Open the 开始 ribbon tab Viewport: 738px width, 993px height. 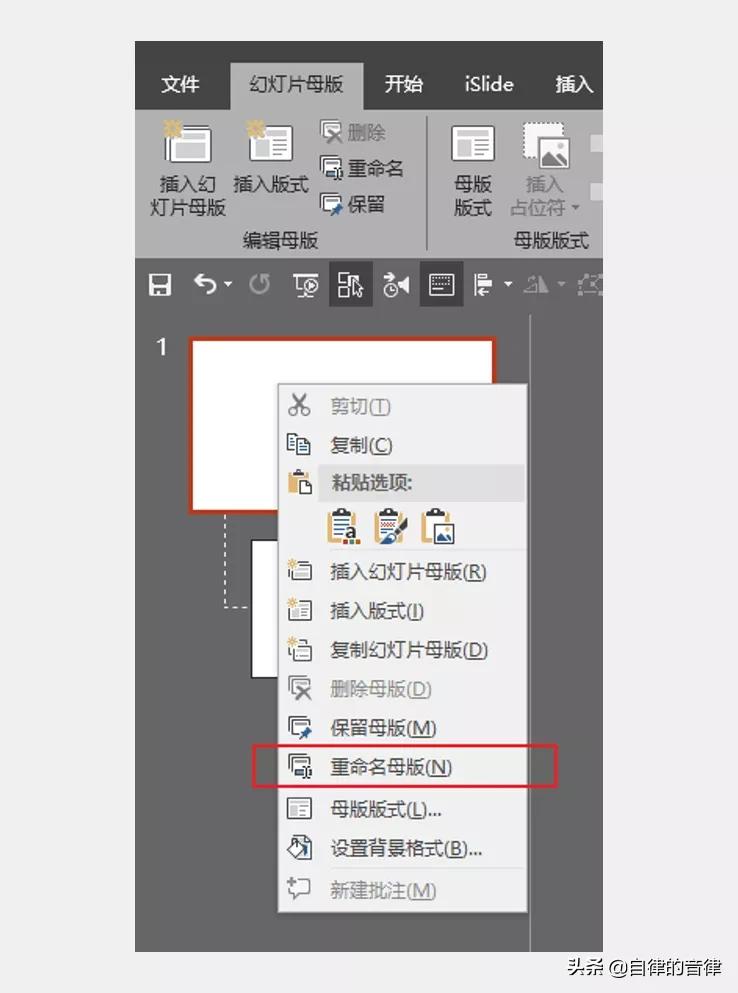[404, 84]
